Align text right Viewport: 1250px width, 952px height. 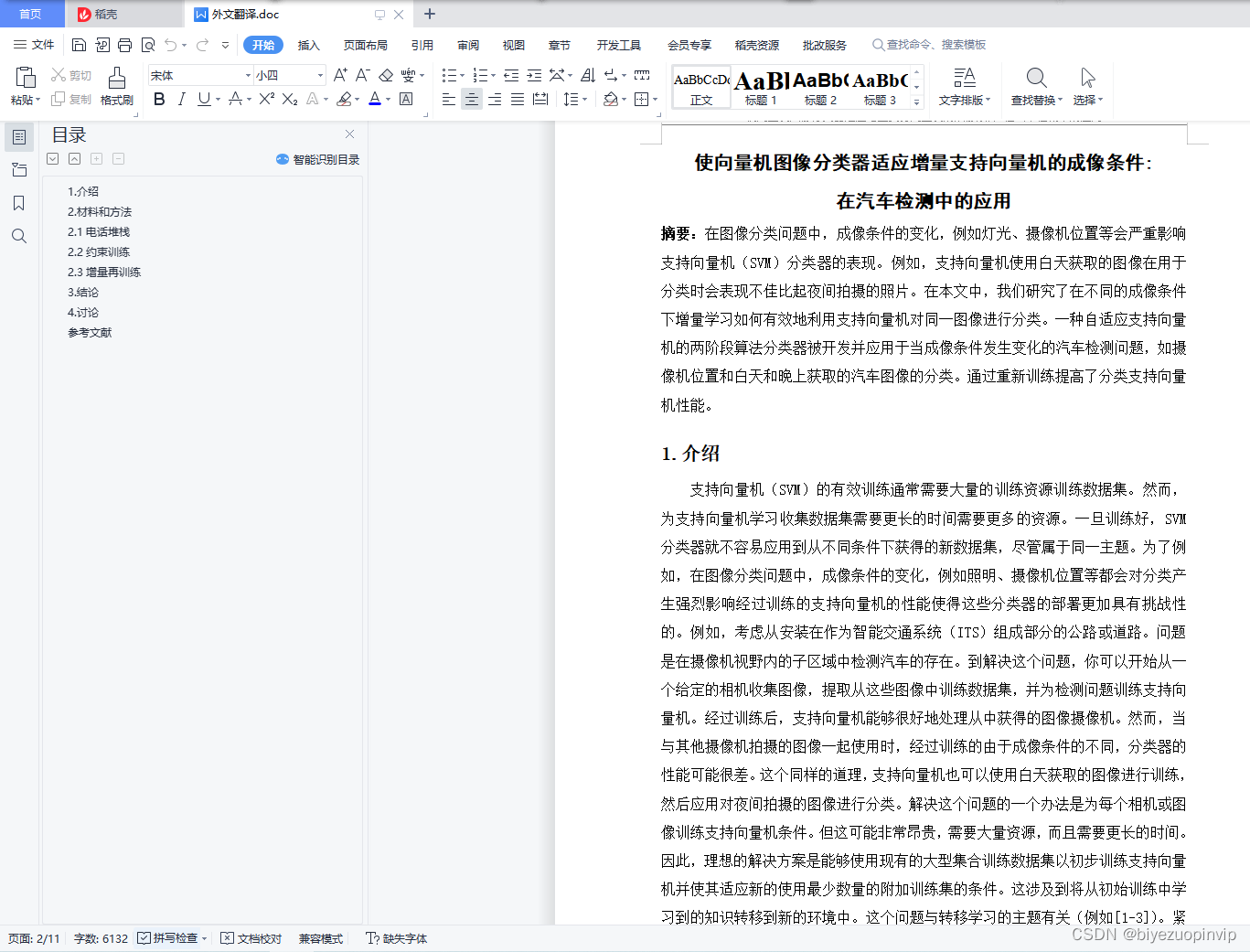pyautogui.click(x=495, y=99)
